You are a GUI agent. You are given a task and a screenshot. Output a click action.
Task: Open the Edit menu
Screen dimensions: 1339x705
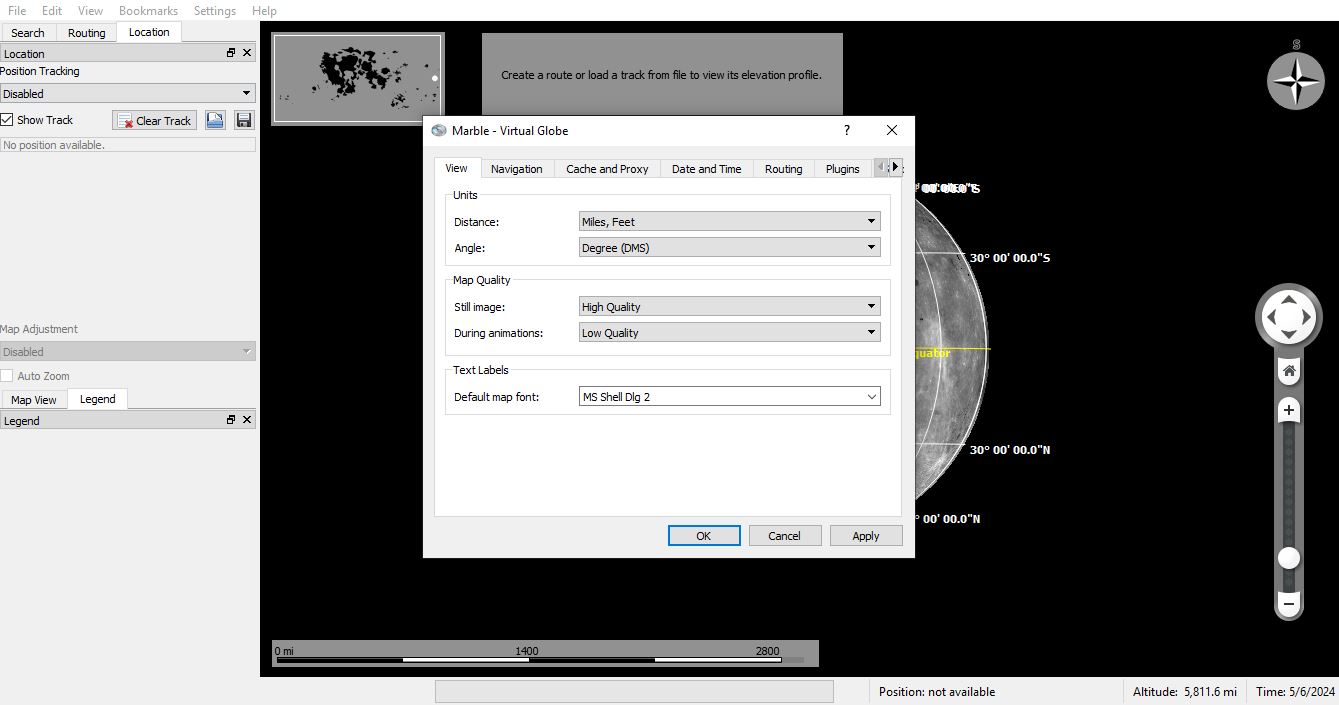click(52, 10)
